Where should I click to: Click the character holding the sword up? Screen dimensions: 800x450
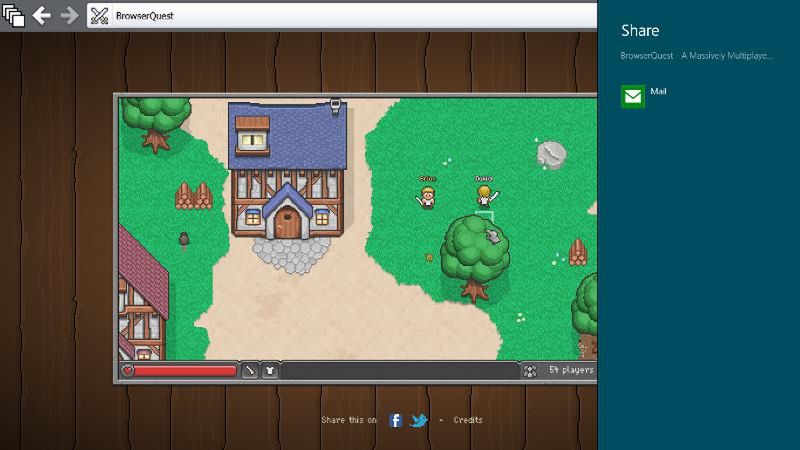pos(485,196)
